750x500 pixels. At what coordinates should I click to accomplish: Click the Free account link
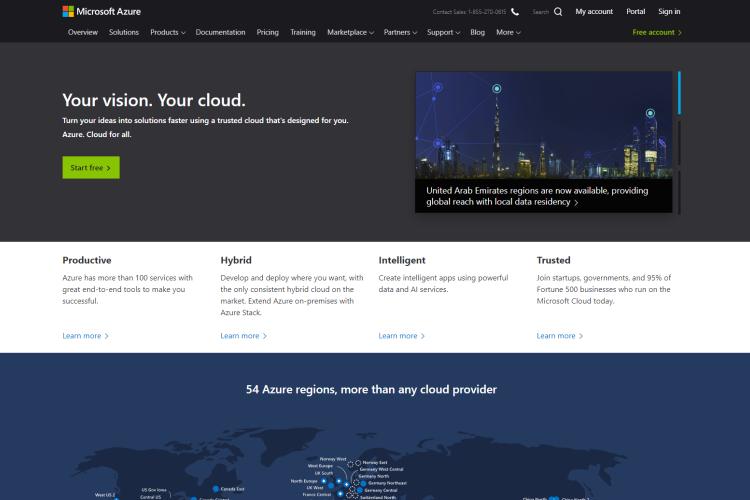click(x=657, y=32)
